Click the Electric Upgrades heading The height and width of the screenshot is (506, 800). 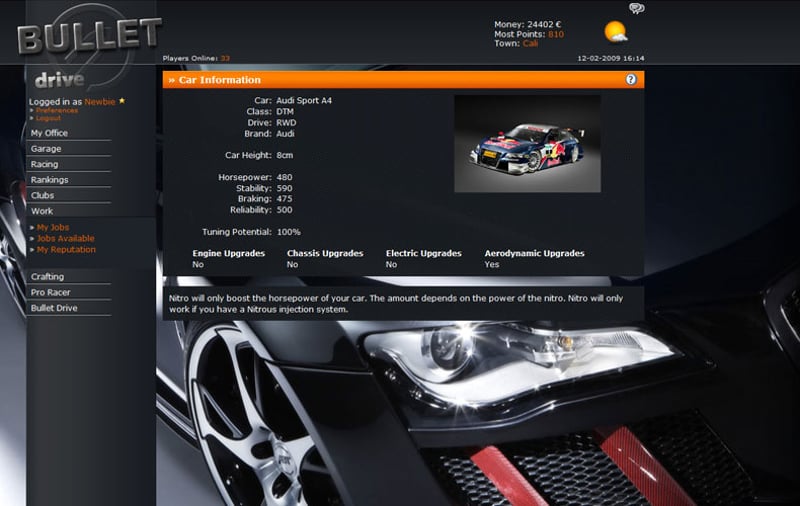[x=423, y=253]
